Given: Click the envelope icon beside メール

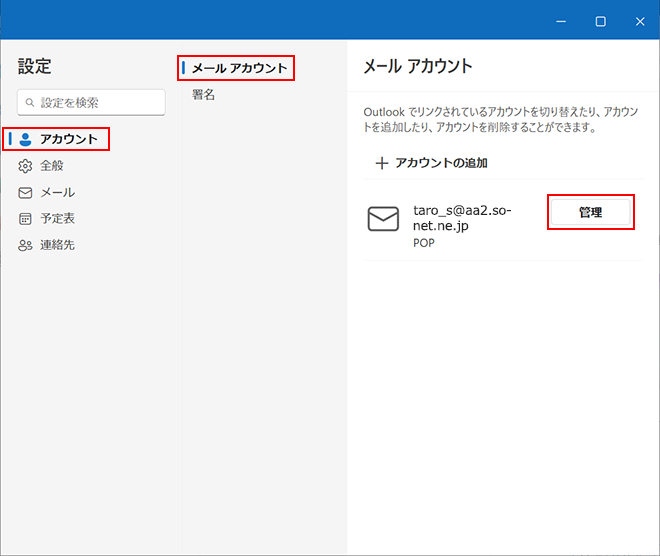Looking at the screenshot, I should point(26,192).
